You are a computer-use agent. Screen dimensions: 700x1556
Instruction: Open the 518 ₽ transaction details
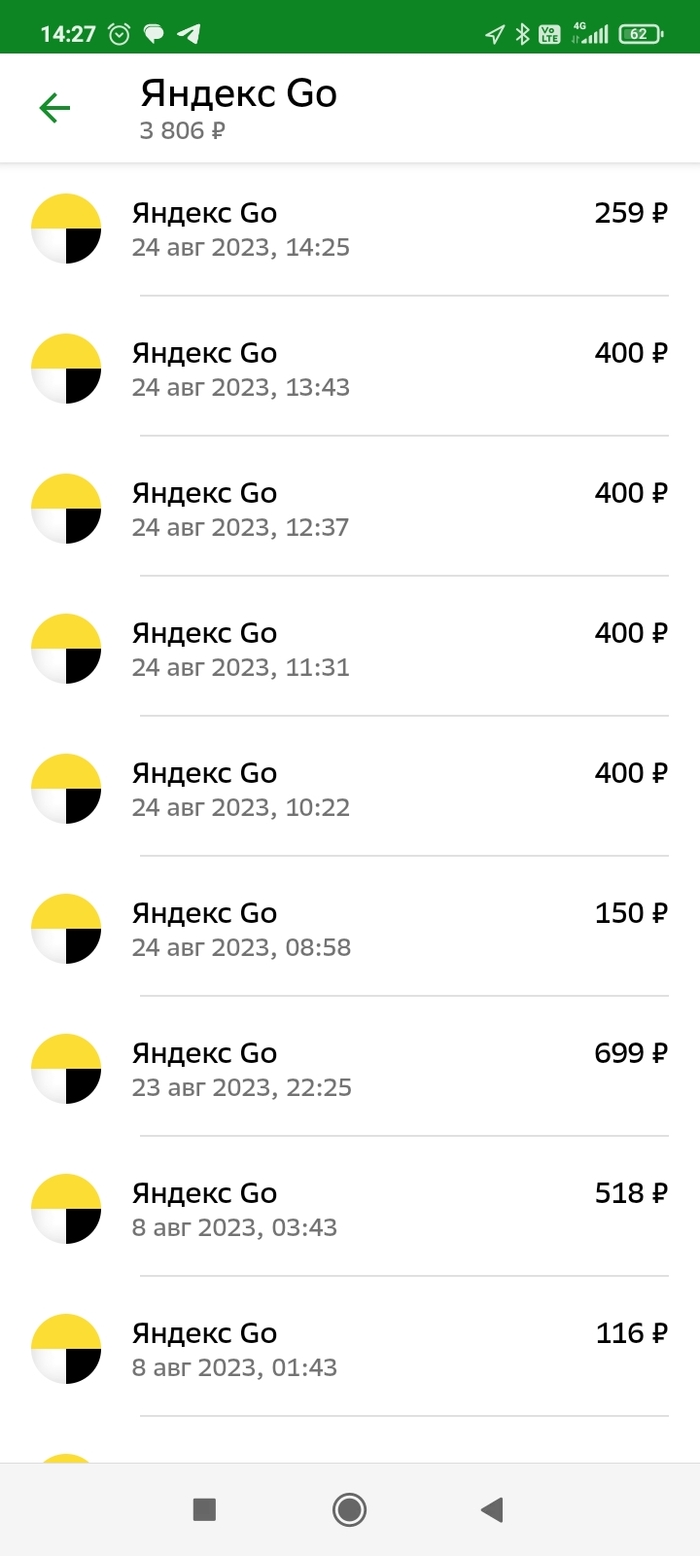pos(350,1209)
